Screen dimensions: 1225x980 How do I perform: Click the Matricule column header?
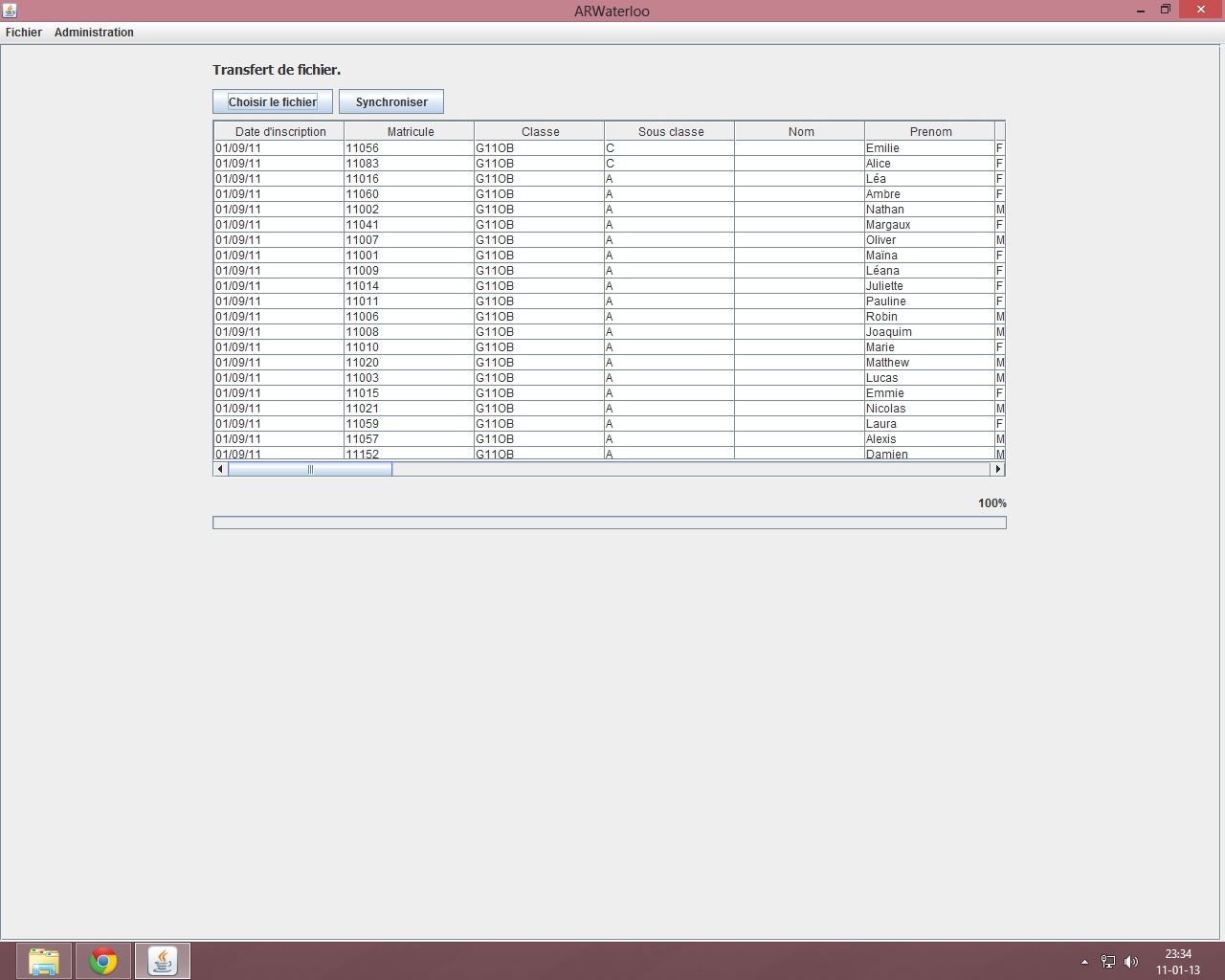click(x=410, y=132)
